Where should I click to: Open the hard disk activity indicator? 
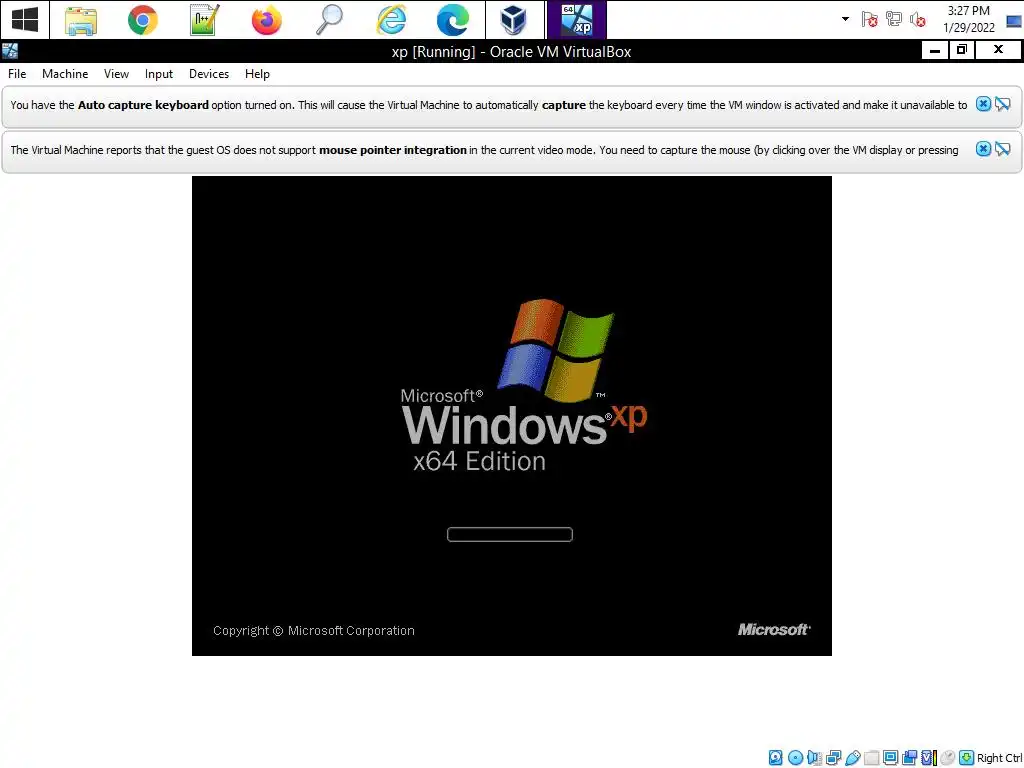(x=775, y=758)
